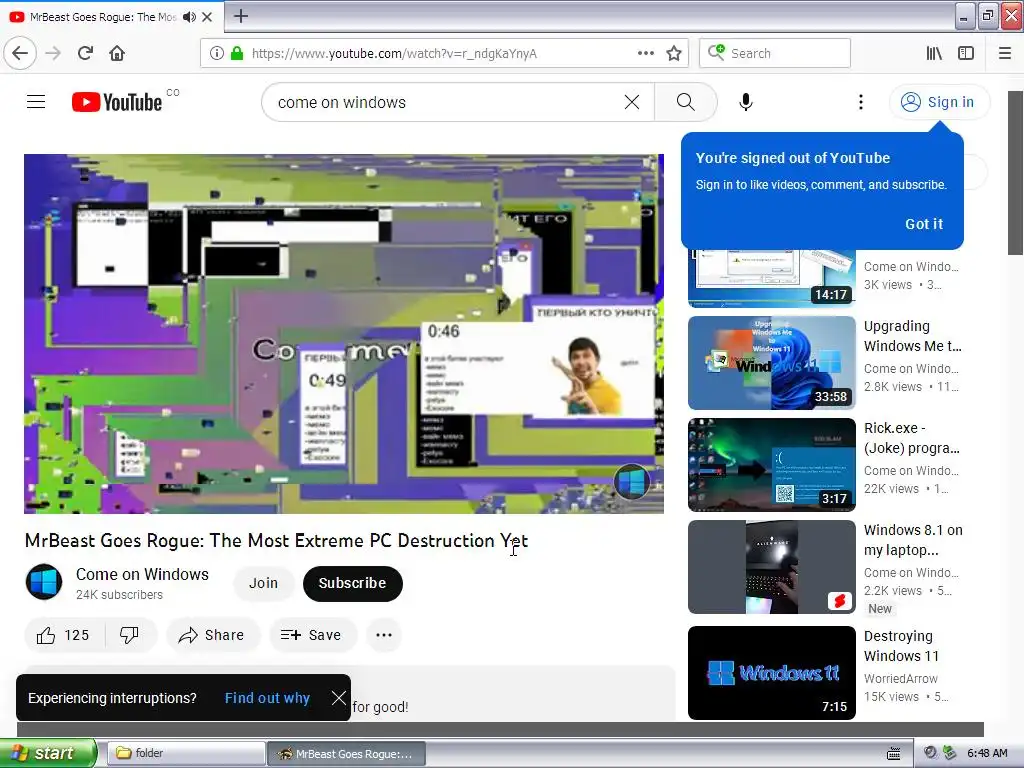
Task: Click Sign in button
Action: tap(939, 102)
